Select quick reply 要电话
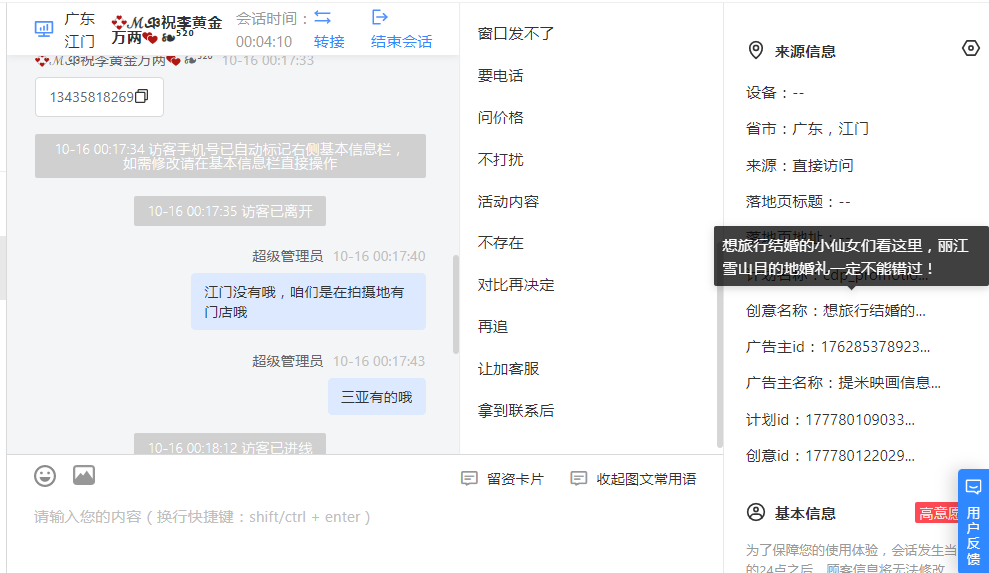 501,76
